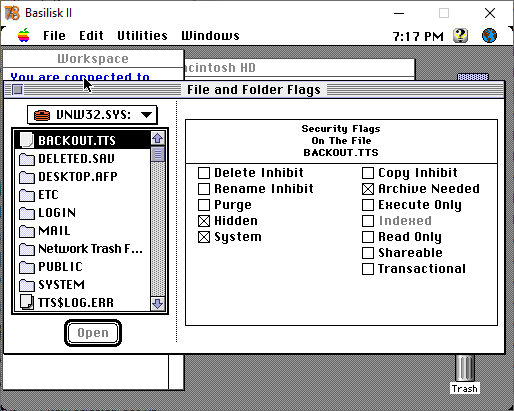
Task: Click the Security Flags header text
Action: 341,129
